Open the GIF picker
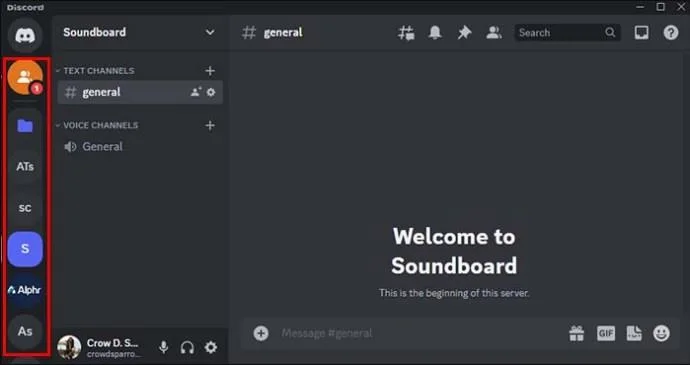This screenshot has height=365, width=690. pyautogui.click(x=606, y=333)
